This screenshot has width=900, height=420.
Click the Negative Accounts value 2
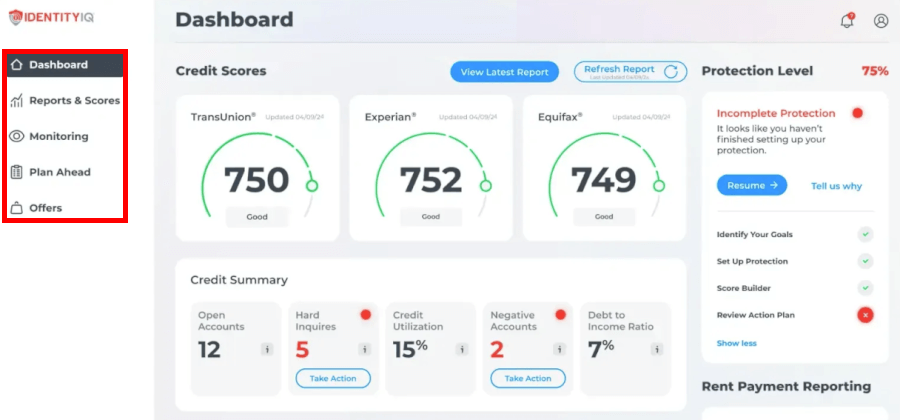(x=497, y=349)
